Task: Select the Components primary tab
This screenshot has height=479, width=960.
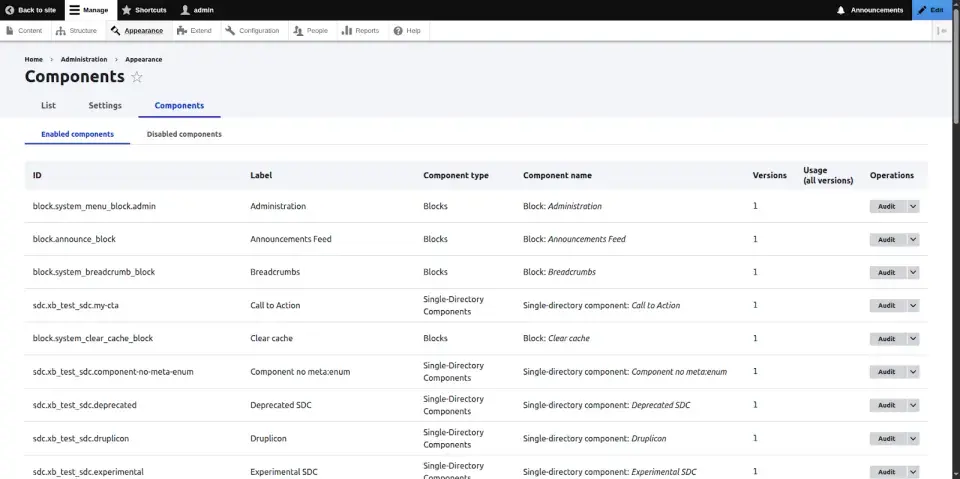Action: (x=179, y=105)
